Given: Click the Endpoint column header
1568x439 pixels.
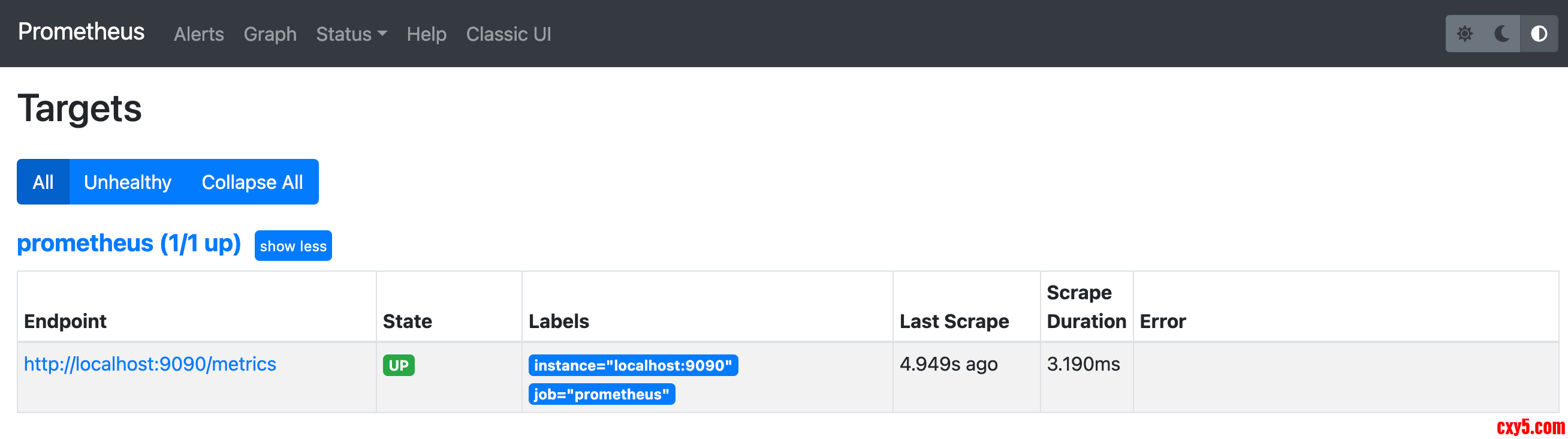Looking at the screenshot, I should coord(65,321).
